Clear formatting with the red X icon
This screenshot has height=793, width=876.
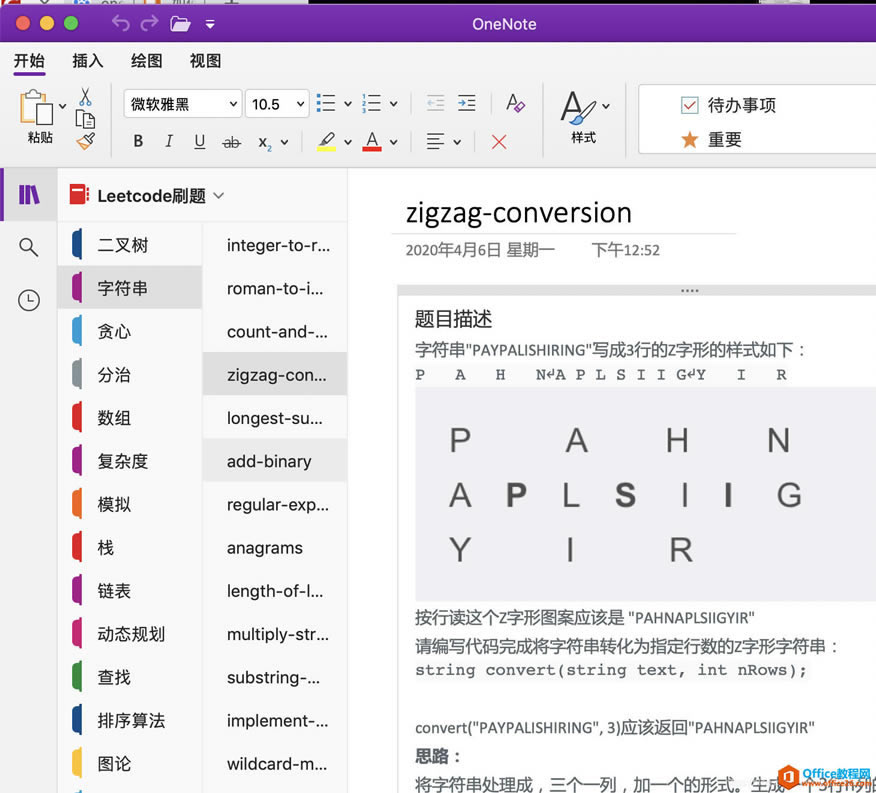pos(499,141)
